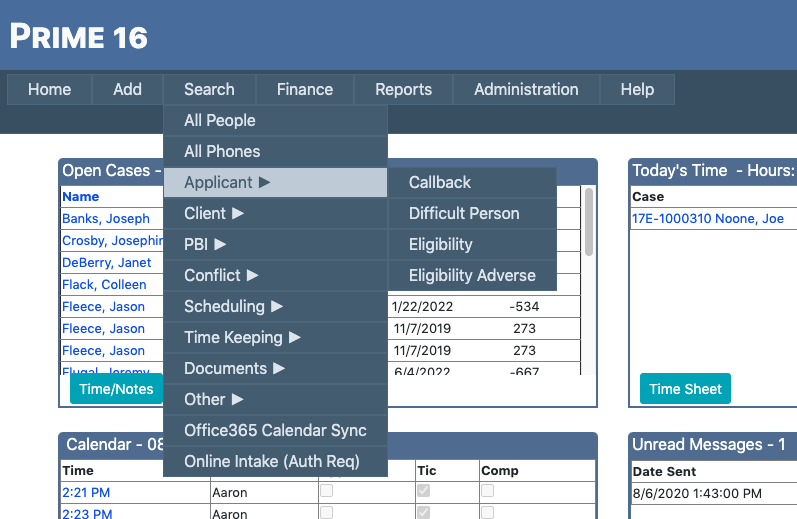Viewport: 797px width, 519px height.
Task: Click the 1/22/2022 date cell
Action: pos(422,307)
